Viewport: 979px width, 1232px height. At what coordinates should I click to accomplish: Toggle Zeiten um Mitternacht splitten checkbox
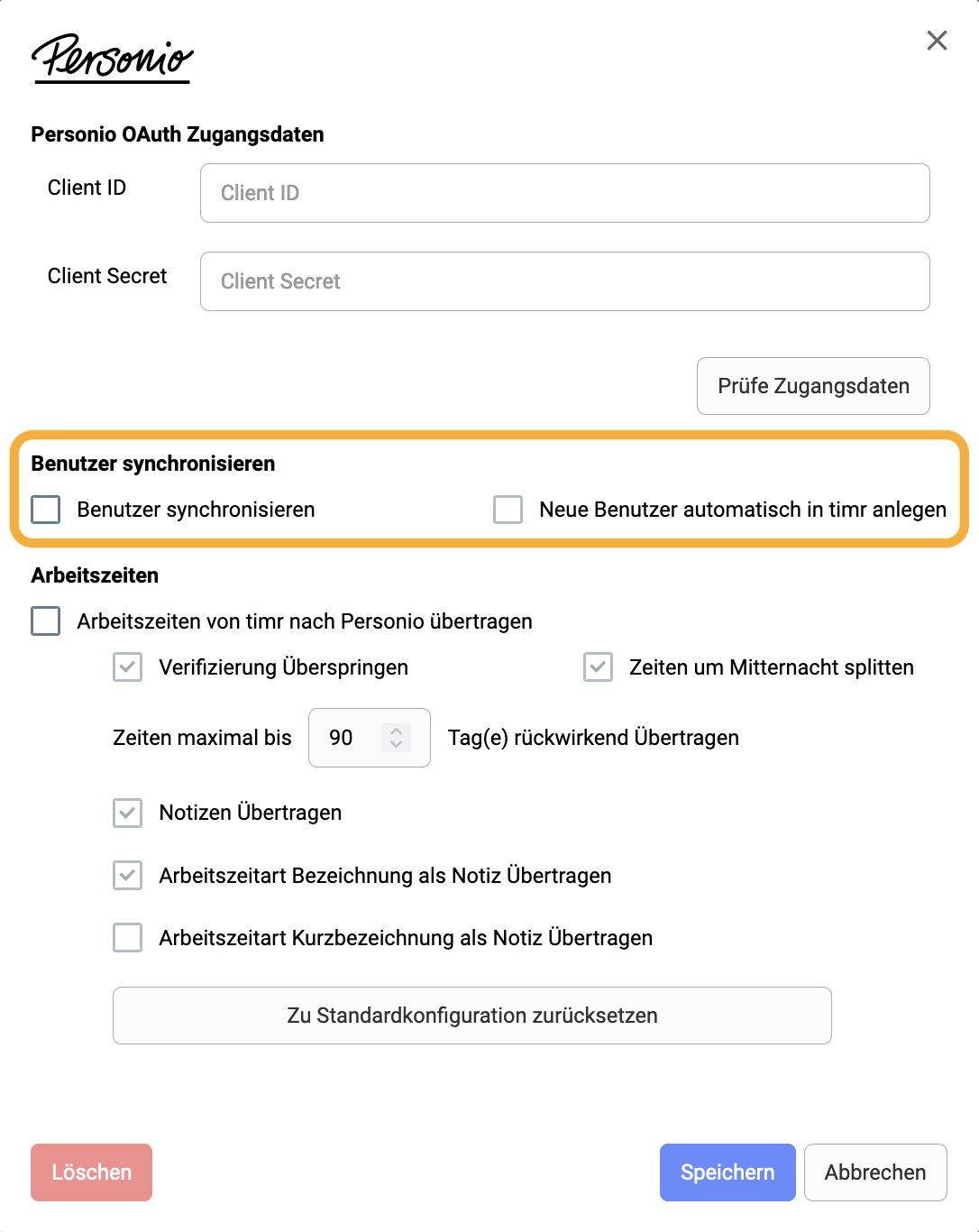599,667
